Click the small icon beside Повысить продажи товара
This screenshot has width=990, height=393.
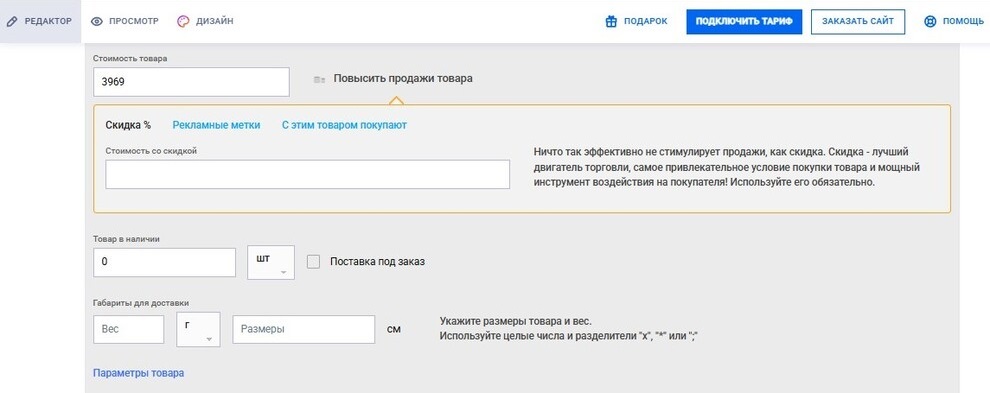[x=319, y=80]
